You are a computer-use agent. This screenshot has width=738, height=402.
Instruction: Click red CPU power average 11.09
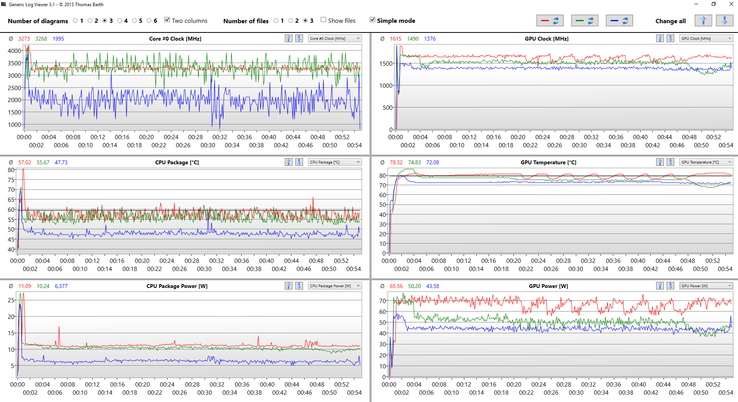24,286
